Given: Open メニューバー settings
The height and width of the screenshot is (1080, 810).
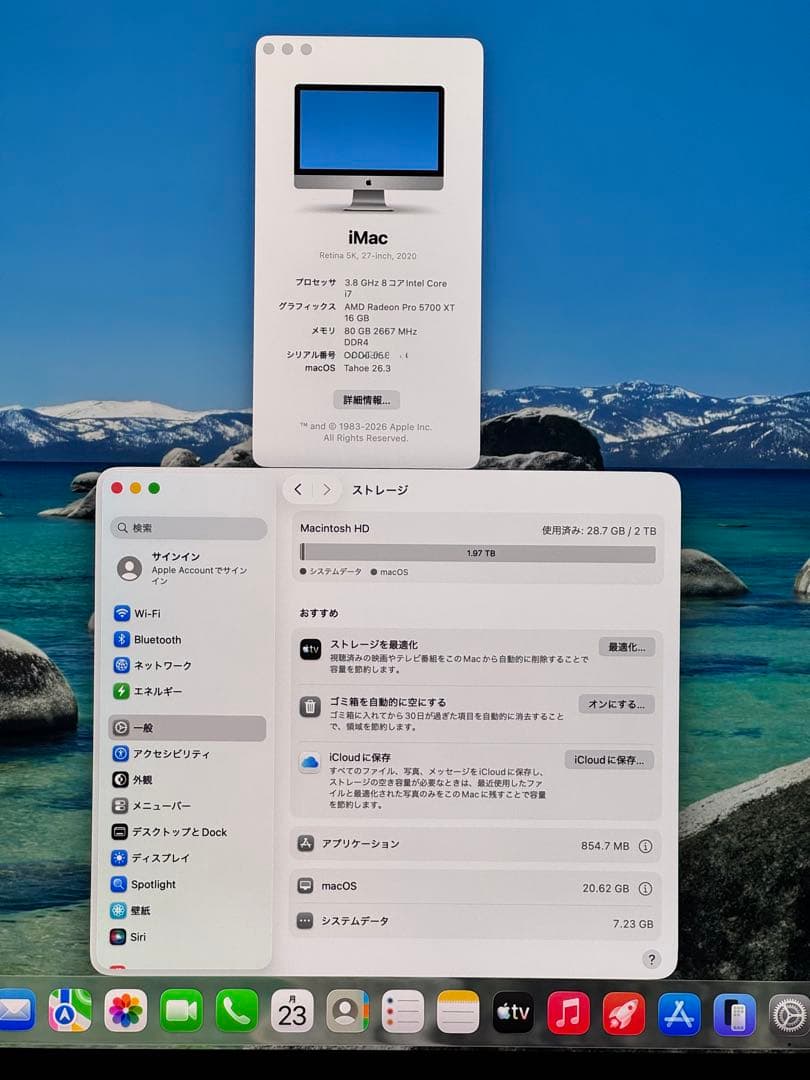Looking at the screenshot, I should coord(152,805).
